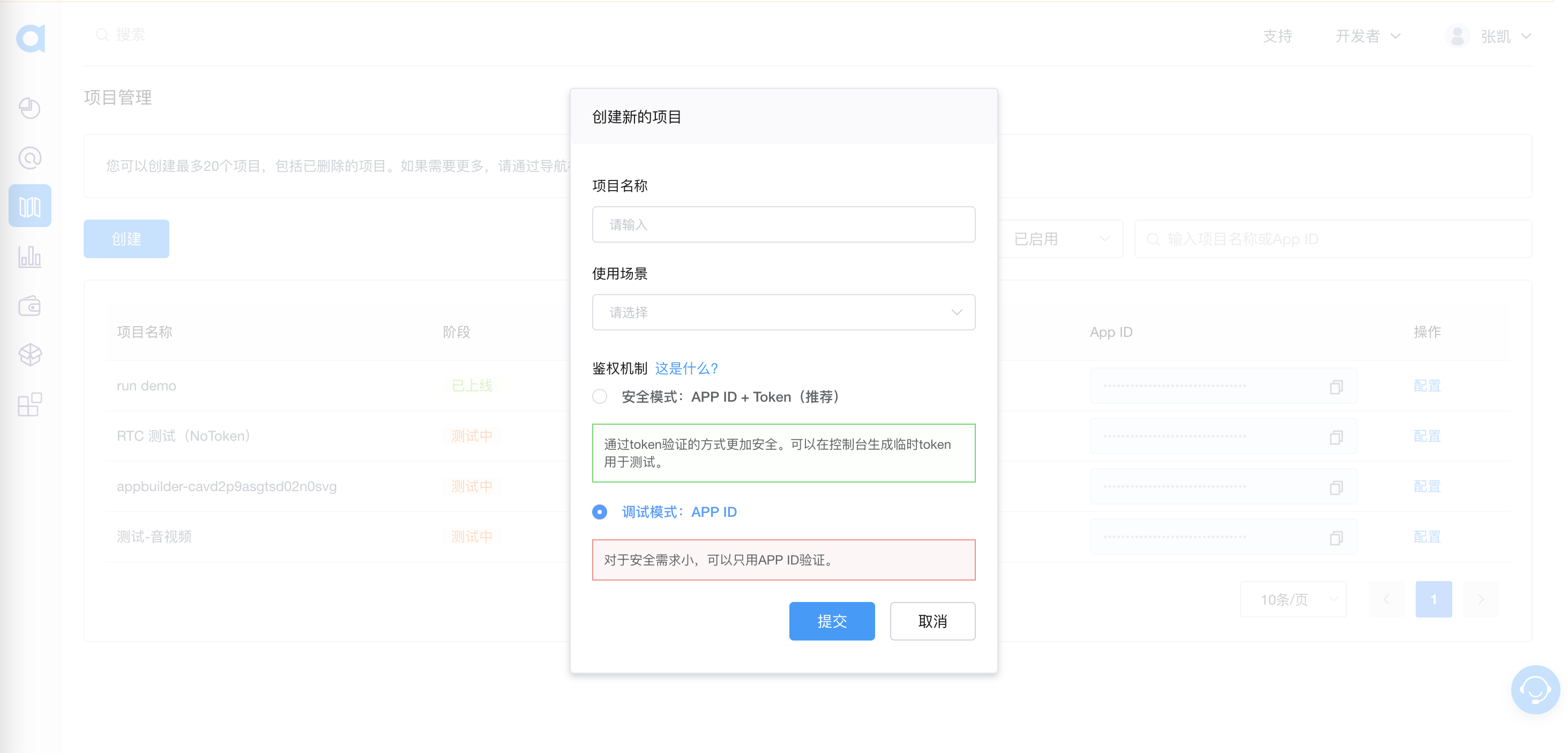Image resolution: width=1568 pixels, height=753 pixels.
Task: Go to previous page arrow
Action: (x=1386, y=599)
